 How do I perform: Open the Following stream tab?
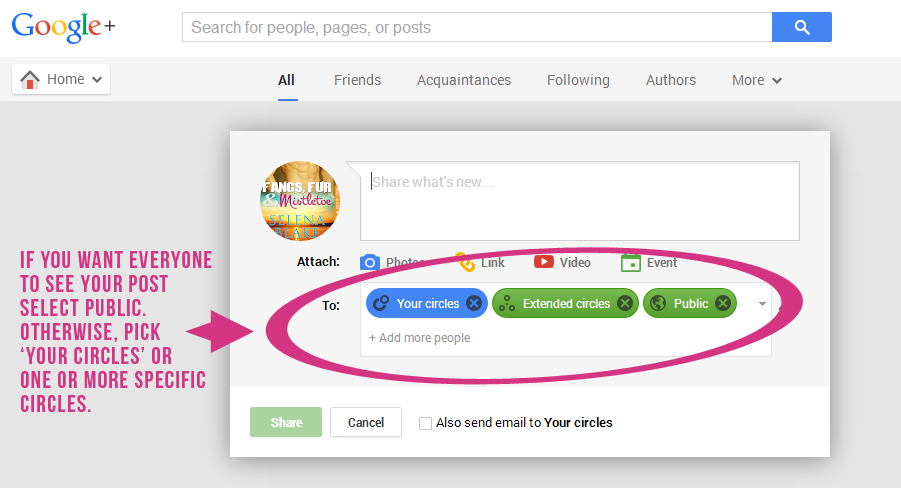point(578,80)
